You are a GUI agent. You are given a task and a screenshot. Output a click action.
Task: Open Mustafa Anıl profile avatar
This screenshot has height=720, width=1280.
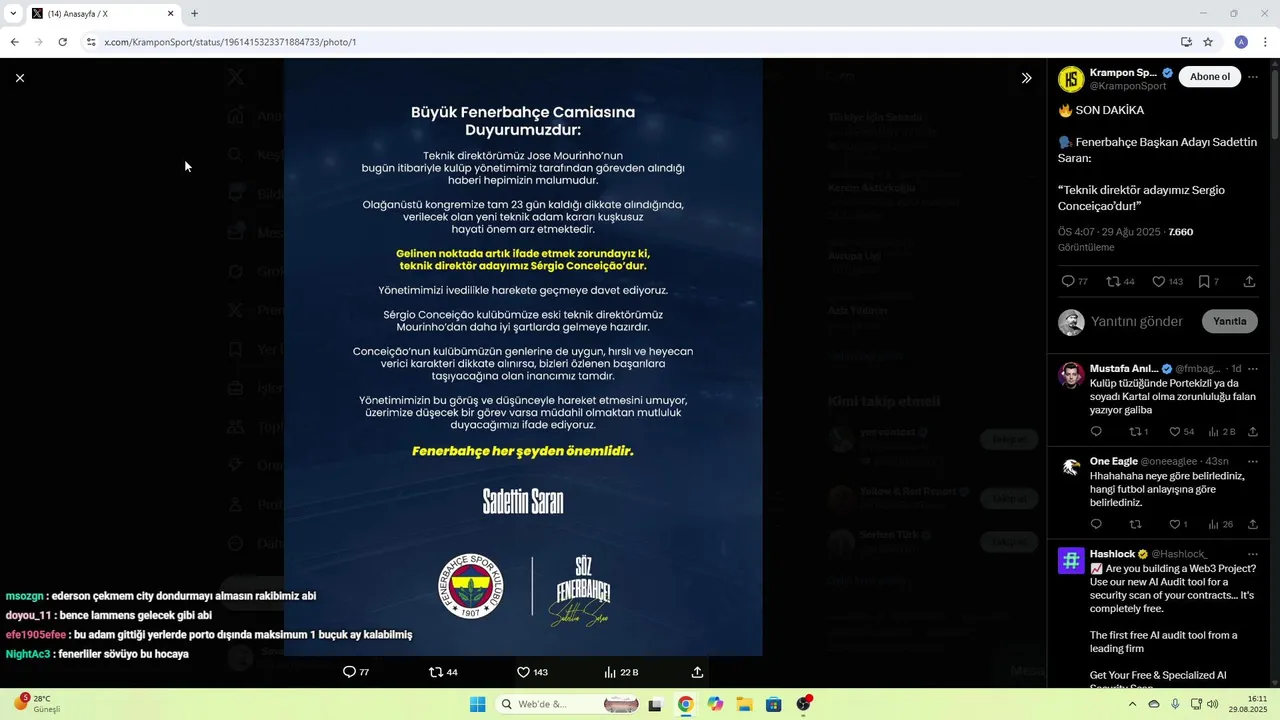click(1071, 375)
